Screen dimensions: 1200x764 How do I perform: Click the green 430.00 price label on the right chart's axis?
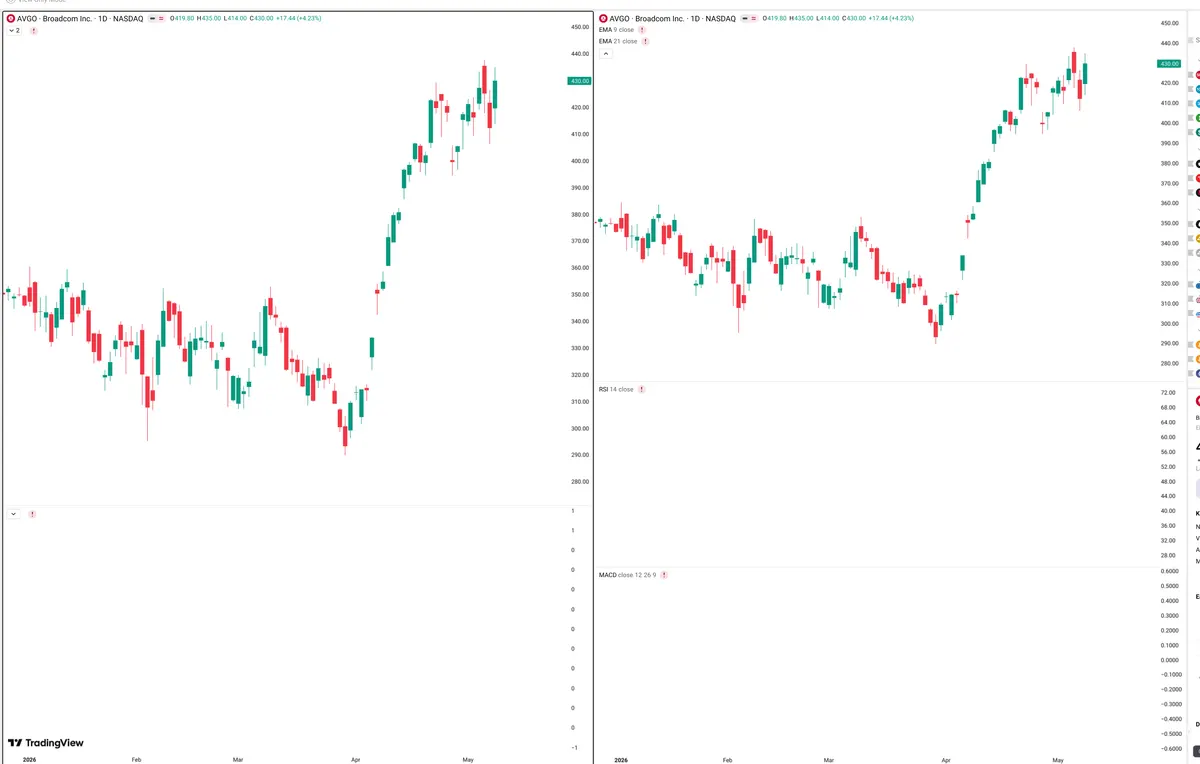(x=1168, y=63)
